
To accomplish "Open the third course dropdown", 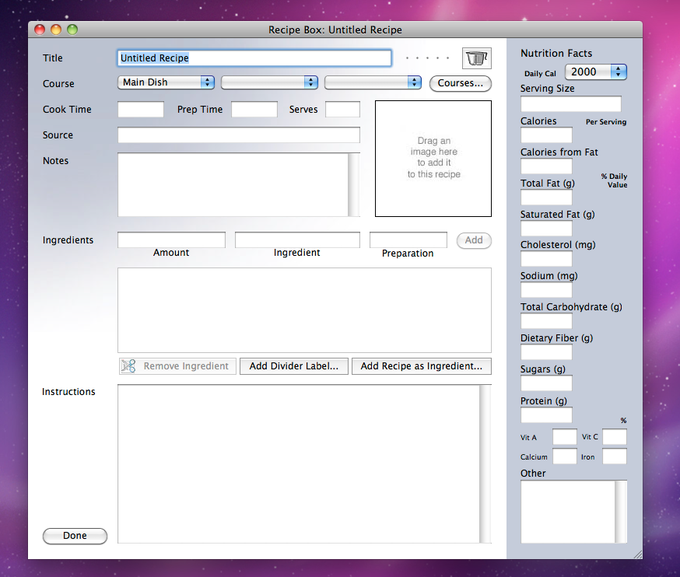I will 373,82.
